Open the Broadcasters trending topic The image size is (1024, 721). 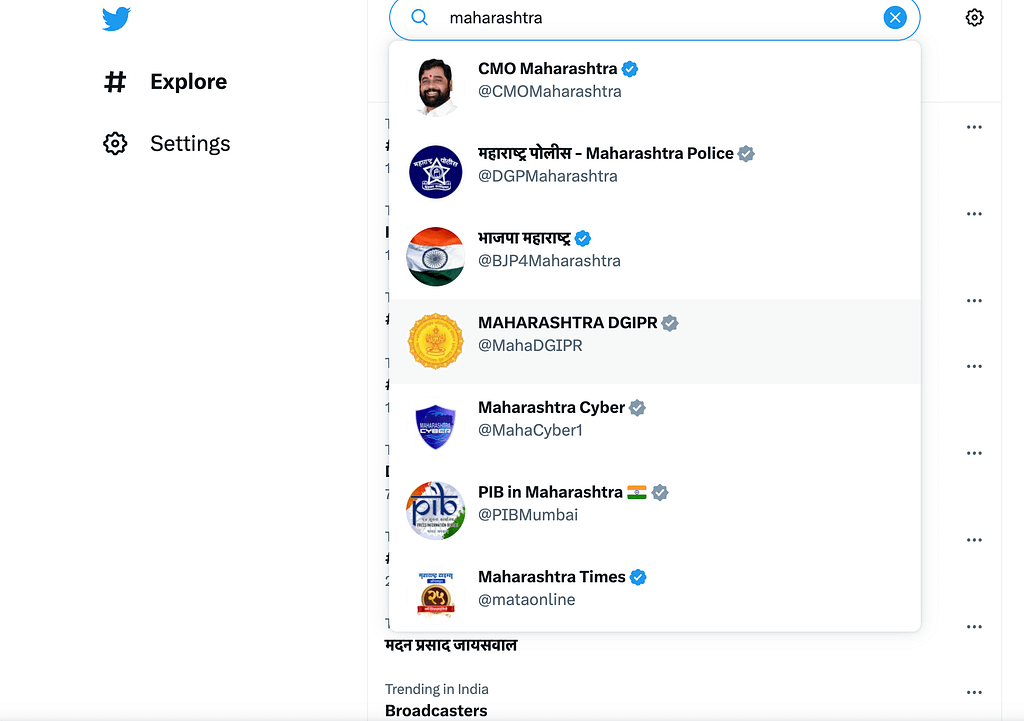tap(436, 710)
